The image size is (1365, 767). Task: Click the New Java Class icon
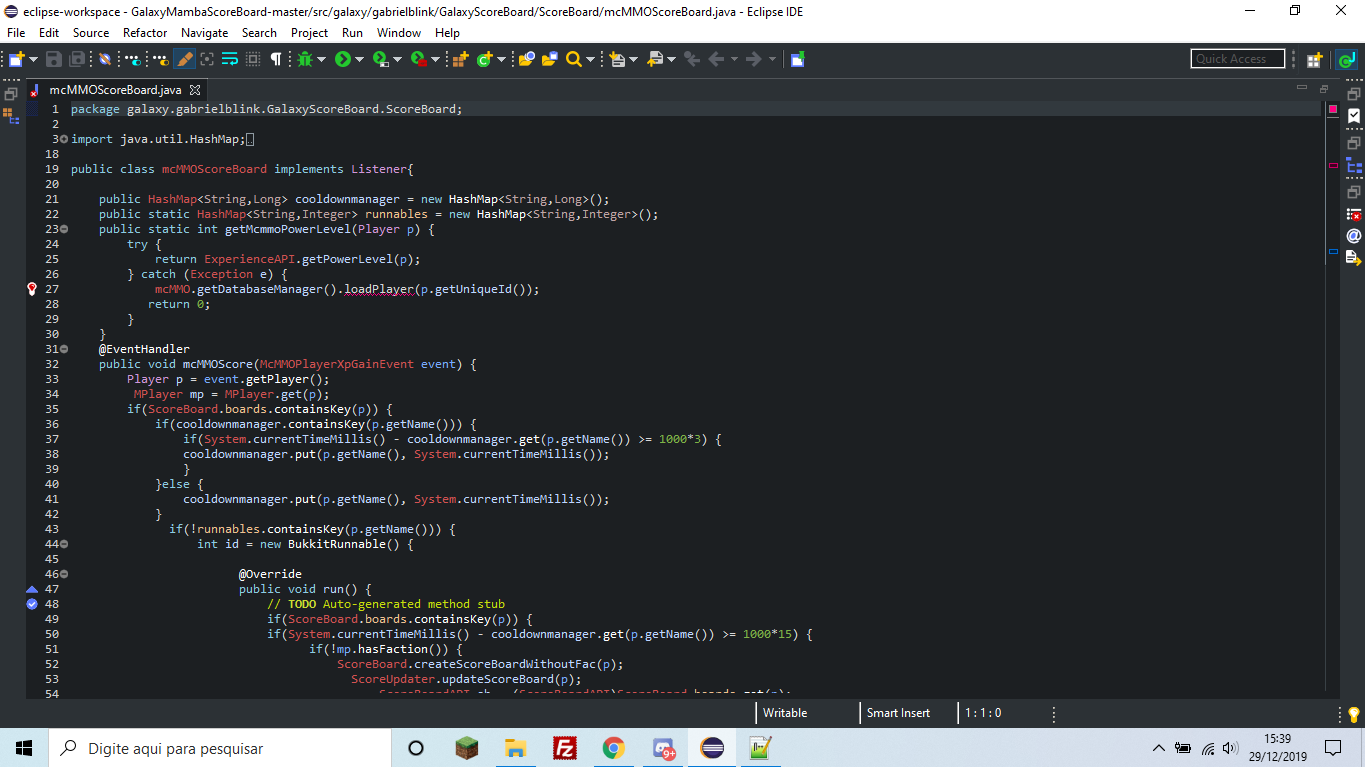coord(484,59)
